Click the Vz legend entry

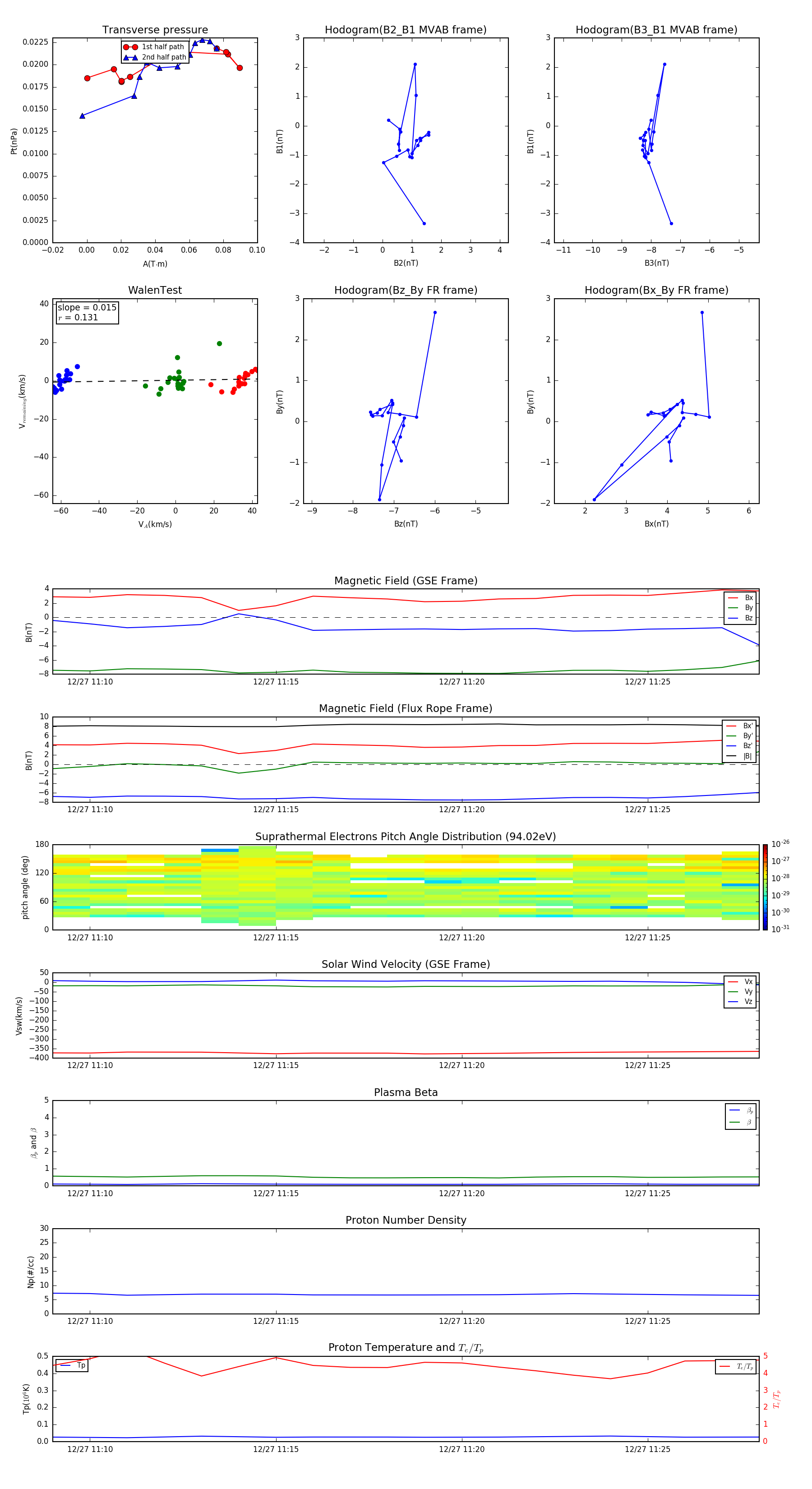(740, 1002)
